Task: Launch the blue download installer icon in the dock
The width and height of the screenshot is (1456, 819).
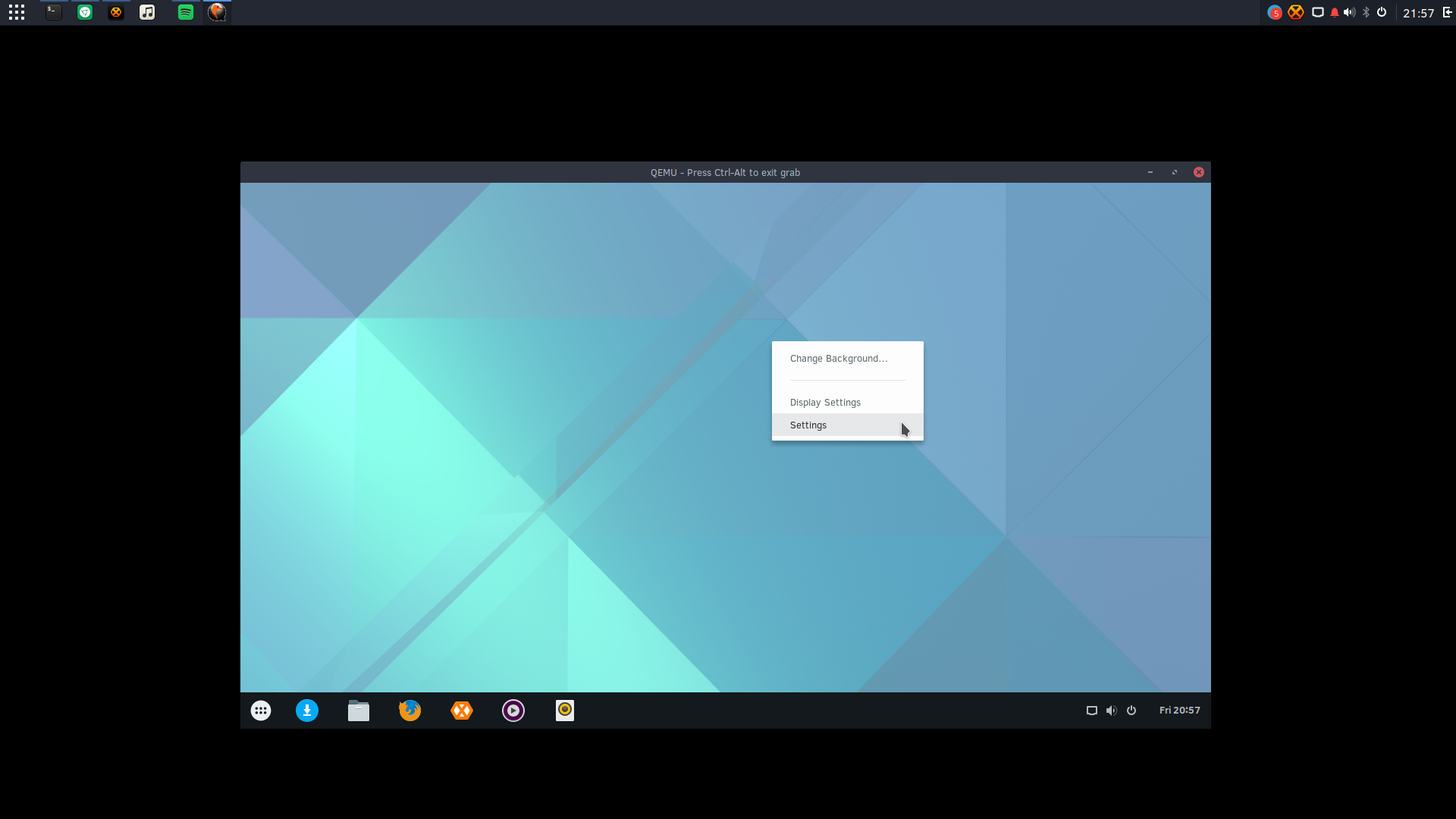Action: (x=307, y=711)
